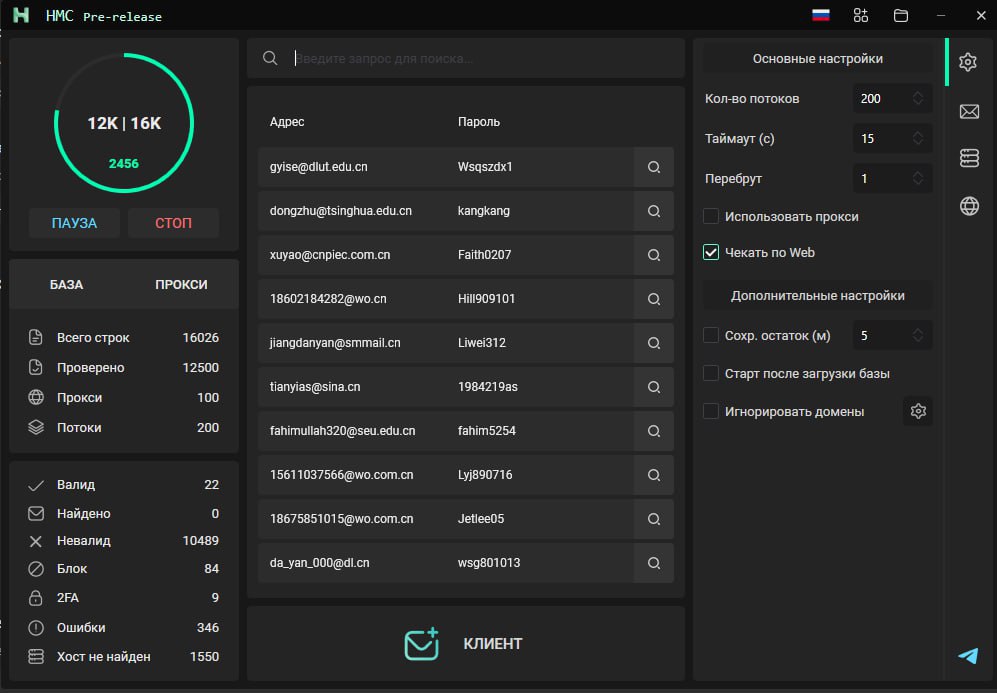Open the settings gear sidebar icon
The image size is (997, 693).
pos(968,63)
